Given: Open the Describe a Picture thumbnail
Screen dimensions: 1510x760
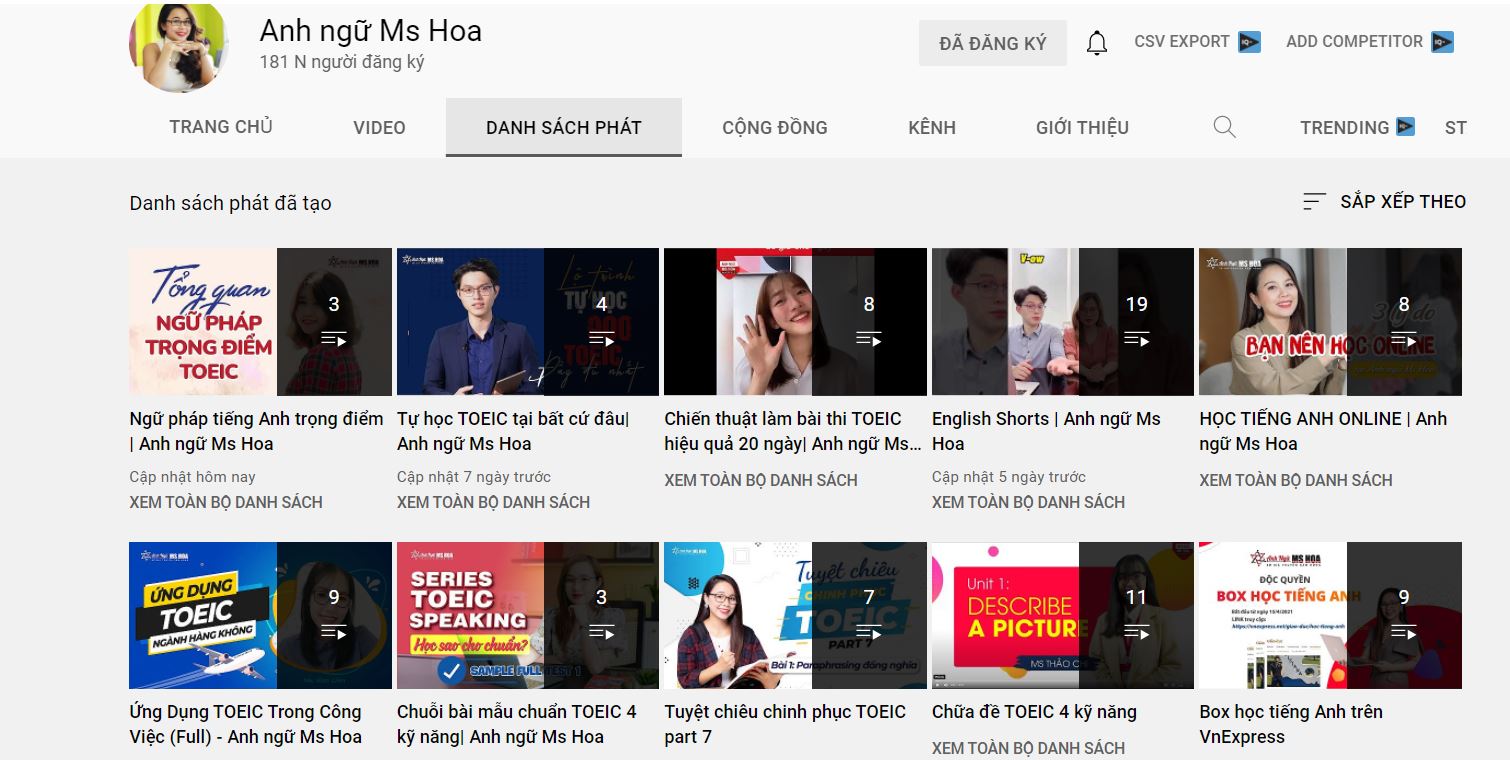Looking at the screenshot, I should coord(1063,615).
